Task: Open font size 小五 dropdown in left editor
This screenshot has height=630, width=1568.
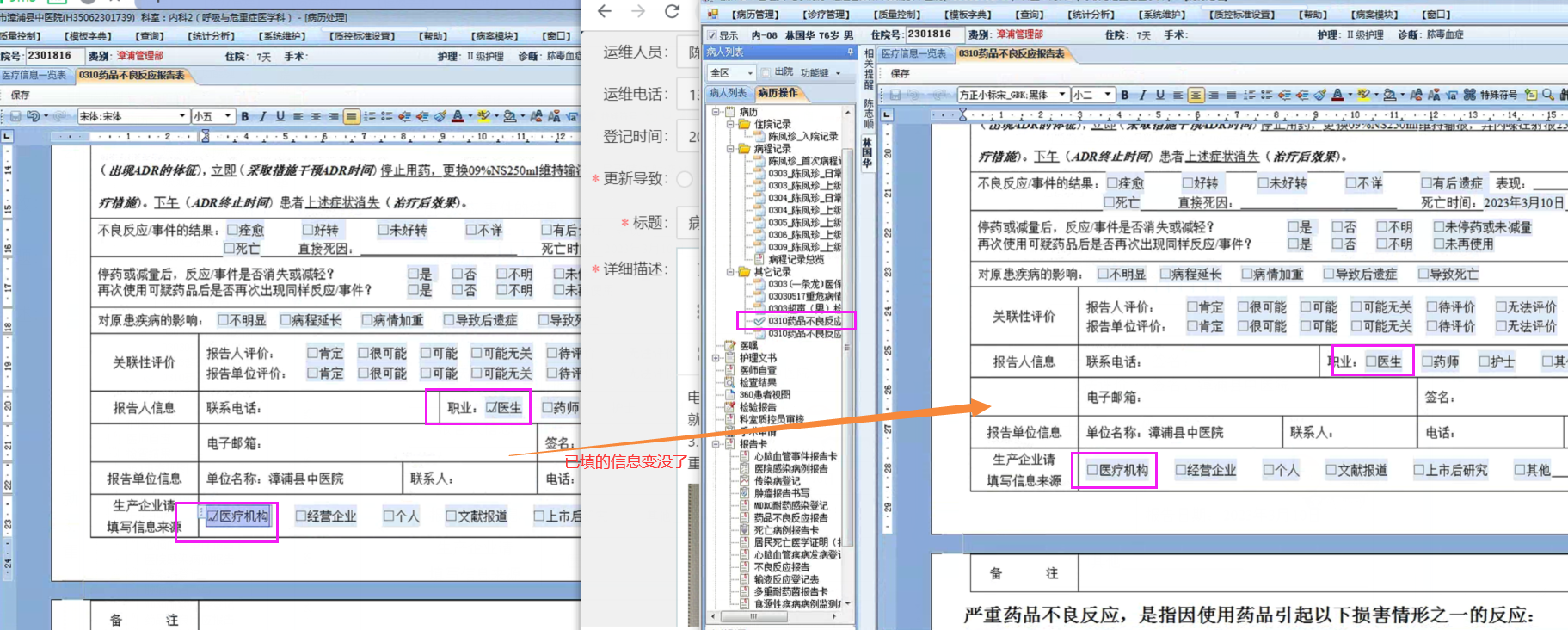Action: tap(228, 116)
